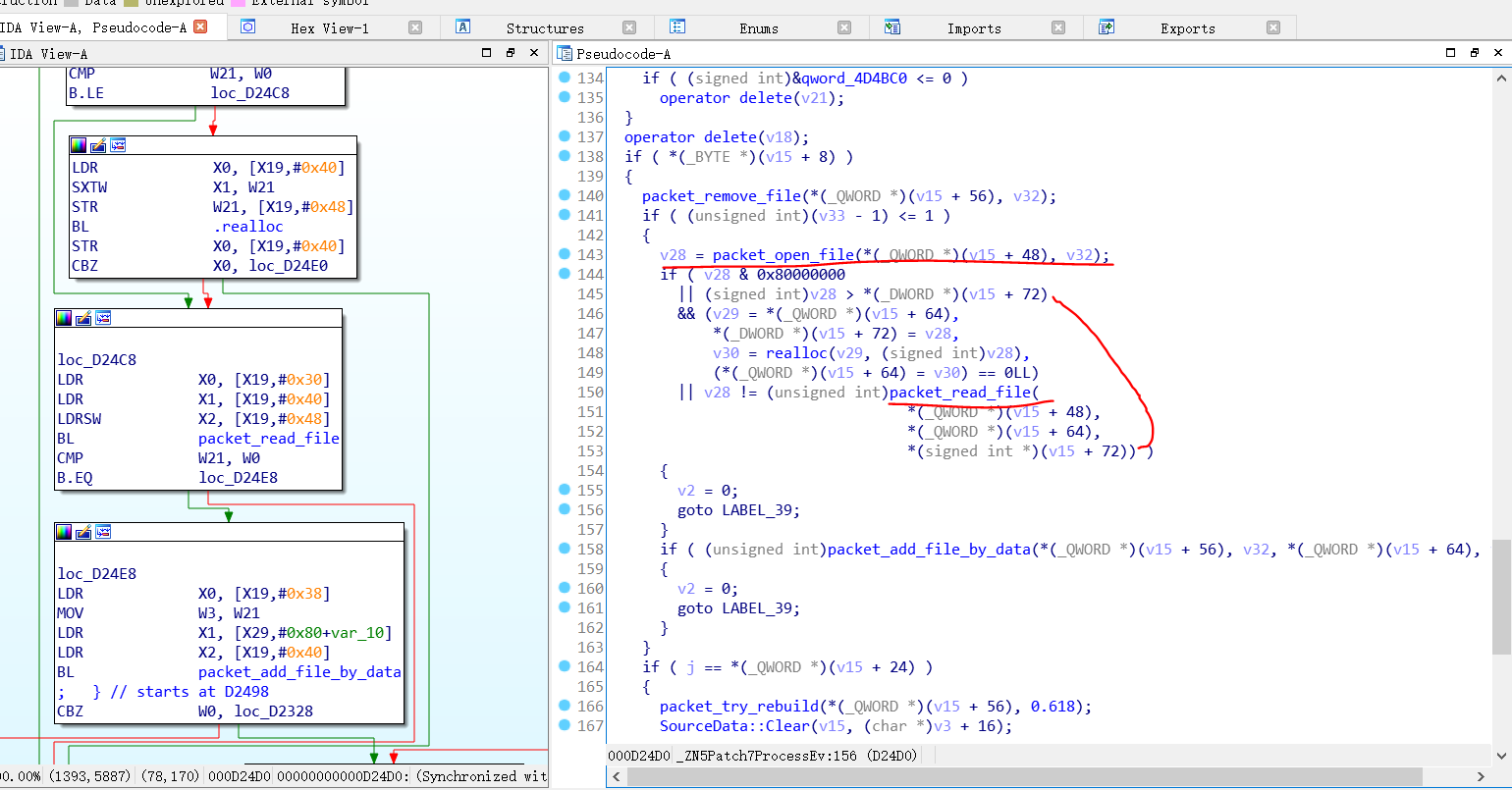Click the Imports tab icon

tap(891, 27)
